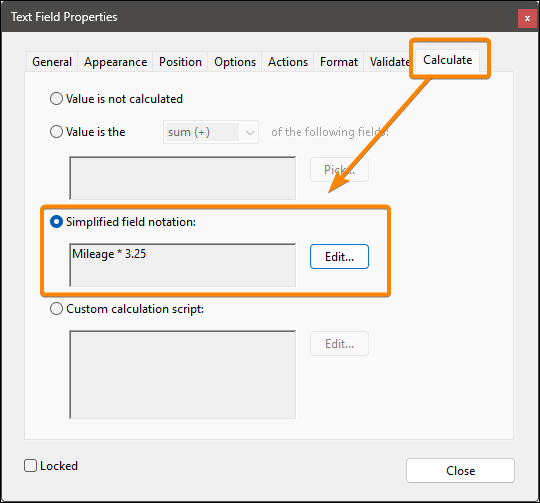The width and height of the screenshot is (540, 503).
Task: Click the dropdown chevron beside sum (+)
Action: point(250,133)
